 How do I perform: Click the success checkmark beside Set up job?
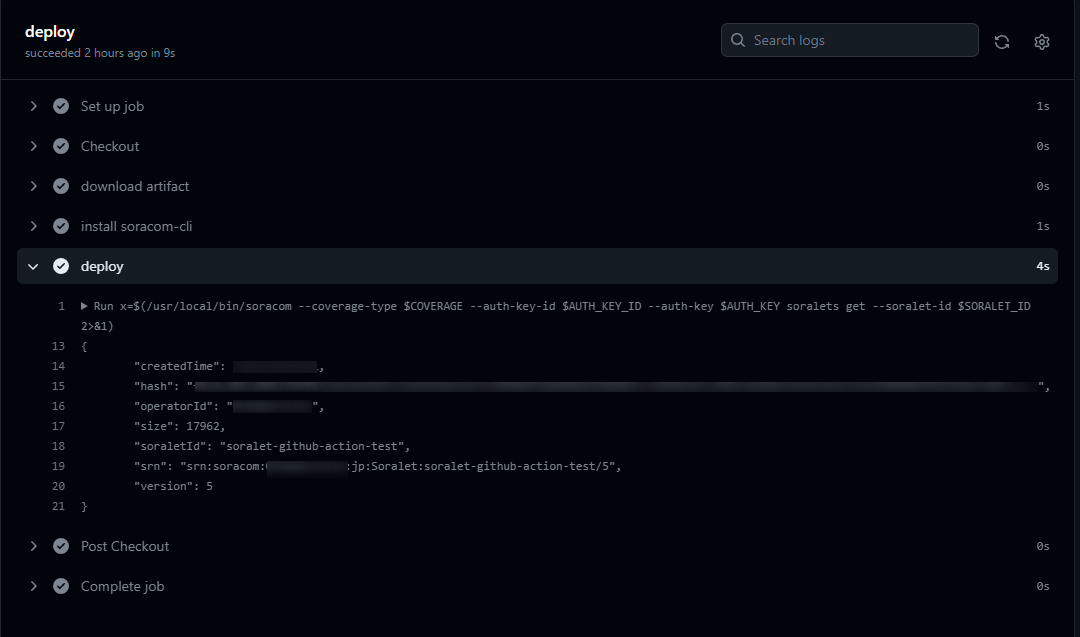point(61,106)
